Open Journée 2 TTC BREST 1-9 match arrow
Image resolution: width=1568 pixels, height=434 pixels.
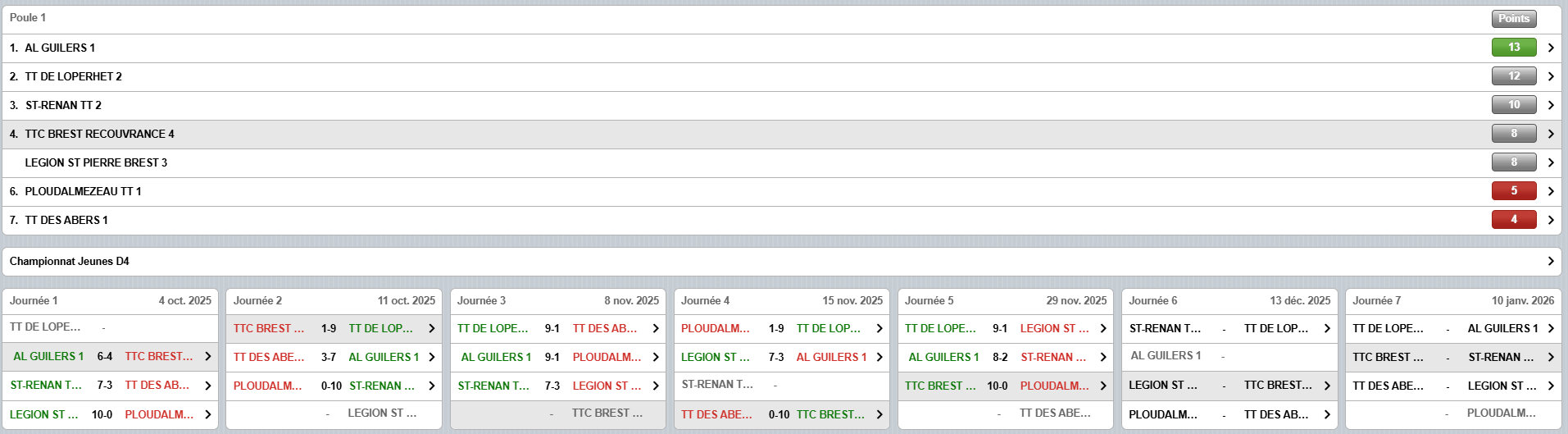tap(431, 328)
